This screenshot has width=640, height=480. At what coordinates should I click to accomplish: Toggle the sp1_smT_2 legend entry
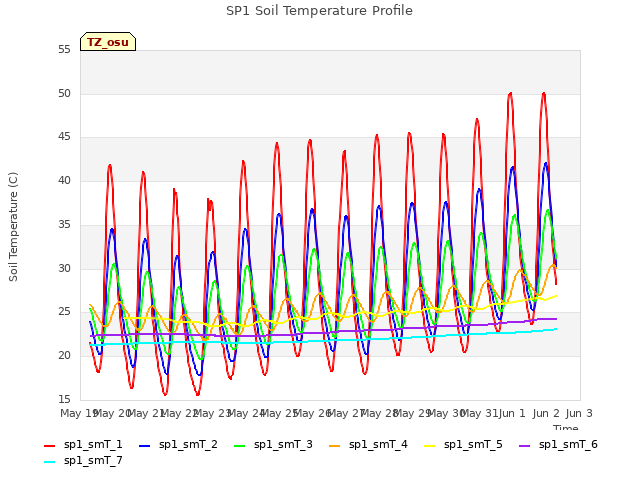[178, 445]
